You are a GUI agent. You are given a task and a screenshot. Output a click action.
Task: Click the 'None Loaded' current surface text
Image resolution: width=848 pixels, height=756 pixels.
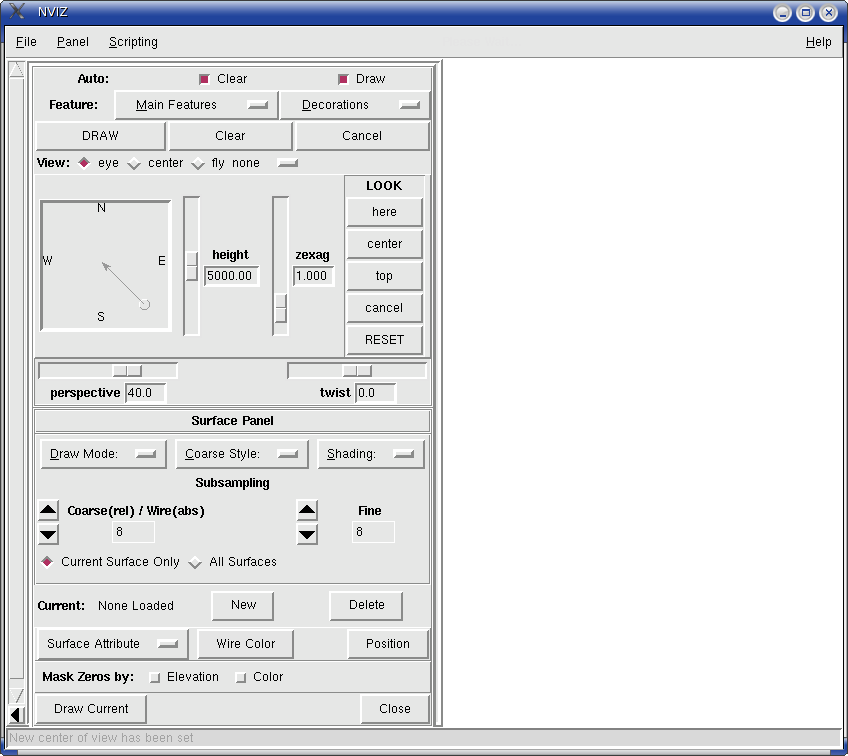136,606
